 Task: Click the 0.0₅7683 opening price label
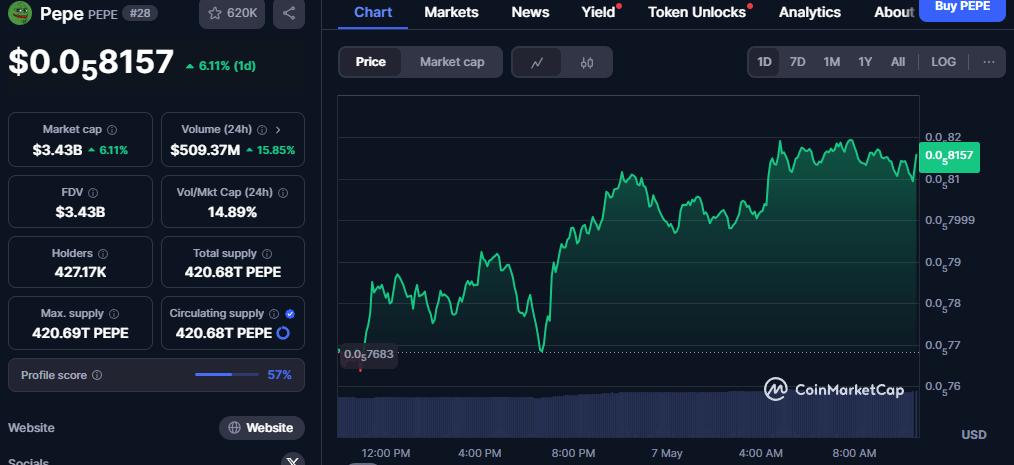point(368,354)
